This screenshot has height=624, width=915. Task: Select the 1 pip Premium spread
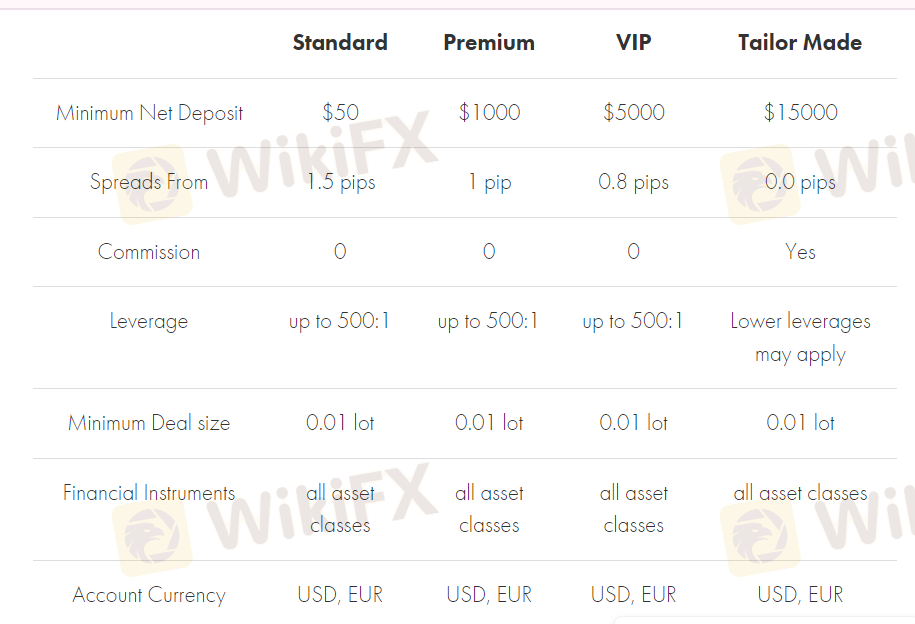pos(490,182)
